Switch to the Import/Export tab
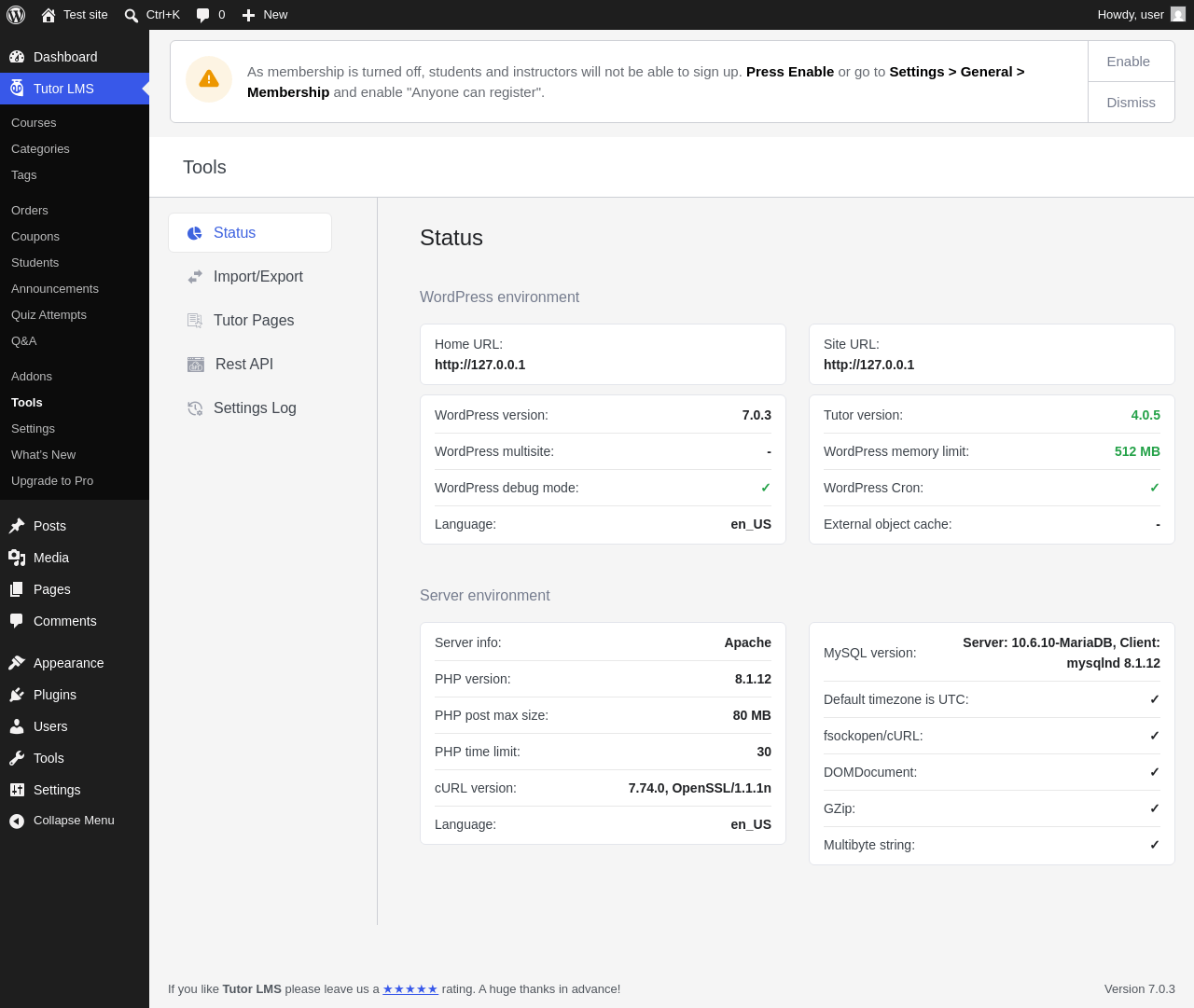Viewport: 1194px width, 1008px height. pyautogui.click(x=250, y=277)
